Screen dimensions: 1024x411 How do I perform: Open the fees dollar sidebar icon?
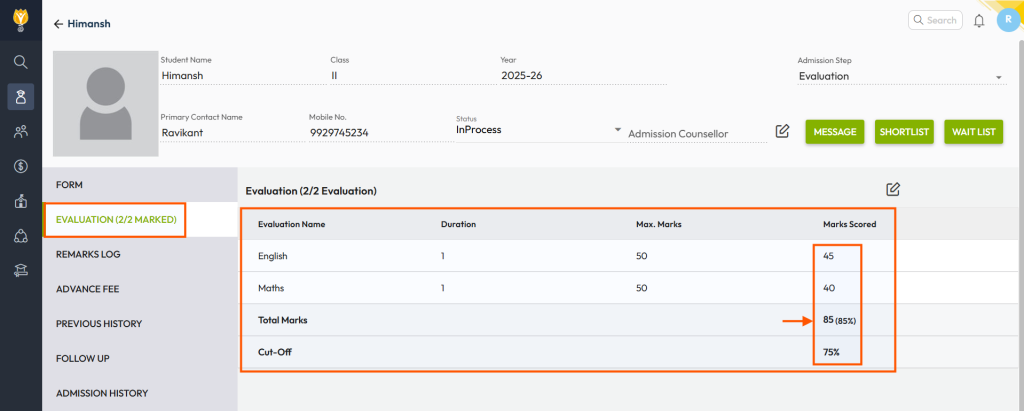click(x=20, y=167)
